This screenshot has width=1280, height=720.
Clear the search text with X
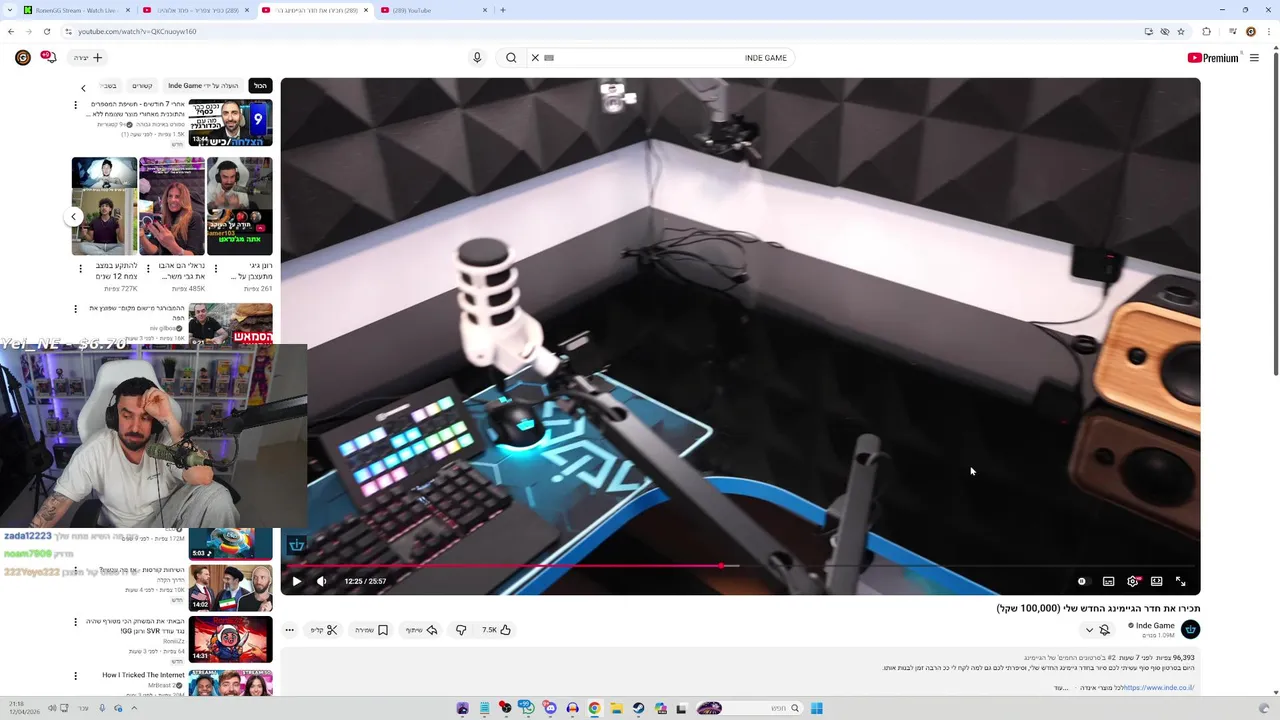pos(535,58)
